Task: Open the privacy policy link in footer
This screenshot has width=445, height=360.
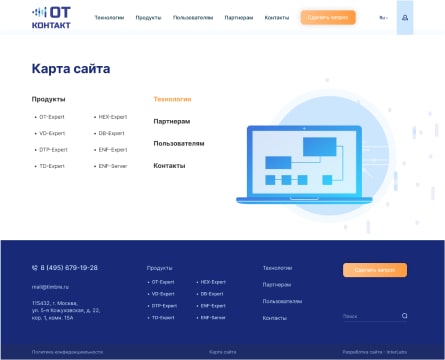Action: tap(67, 352)
